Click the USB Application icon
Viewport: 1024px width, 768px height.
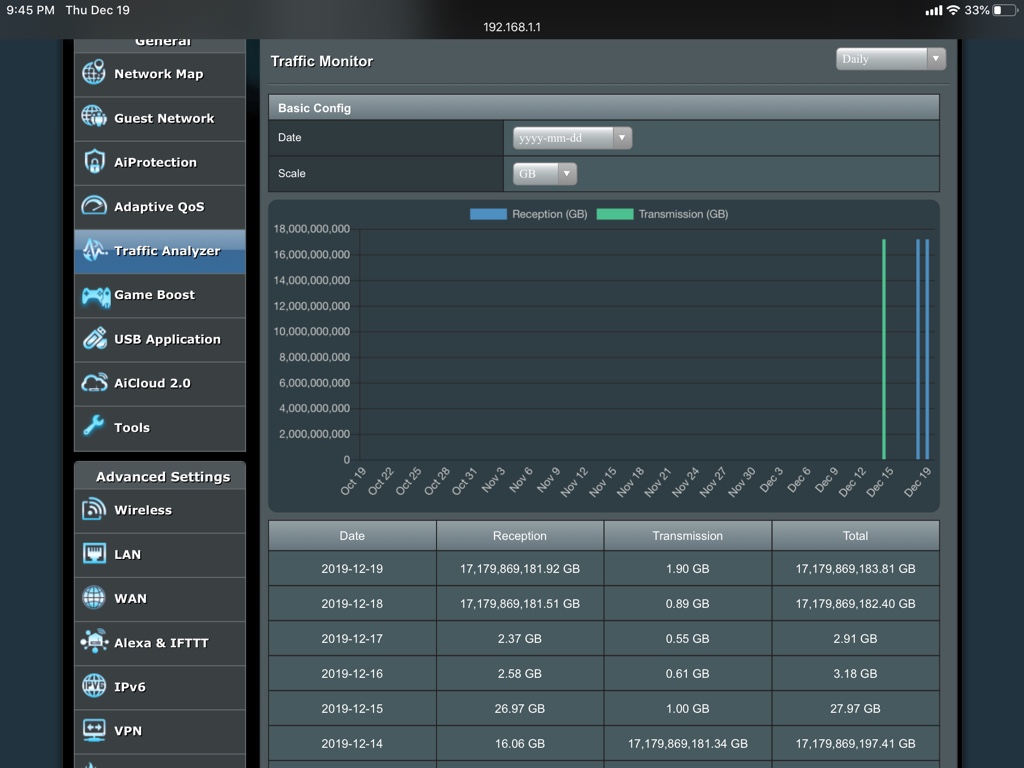coord(95,338)
